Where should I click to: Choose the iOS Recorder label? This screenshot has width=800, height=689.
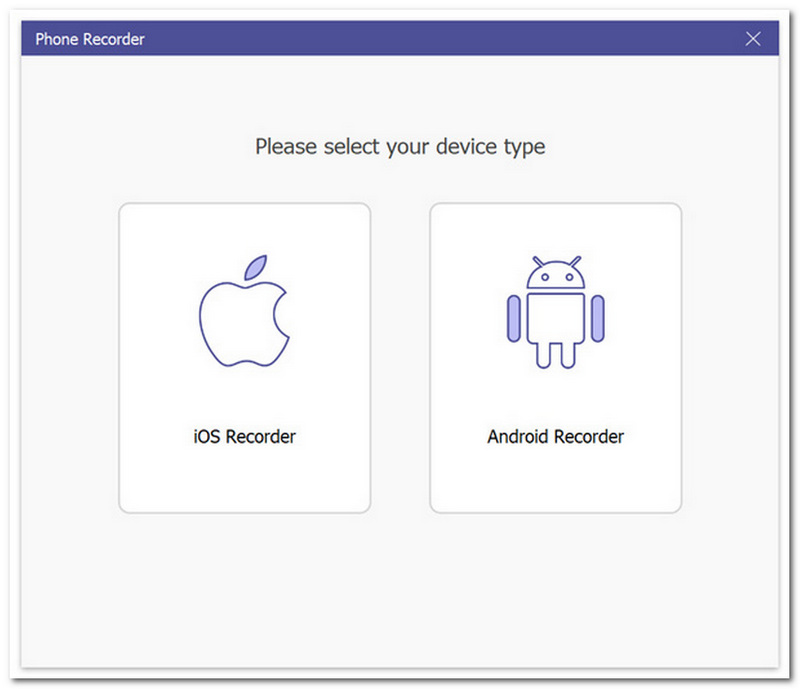(244, 437)
